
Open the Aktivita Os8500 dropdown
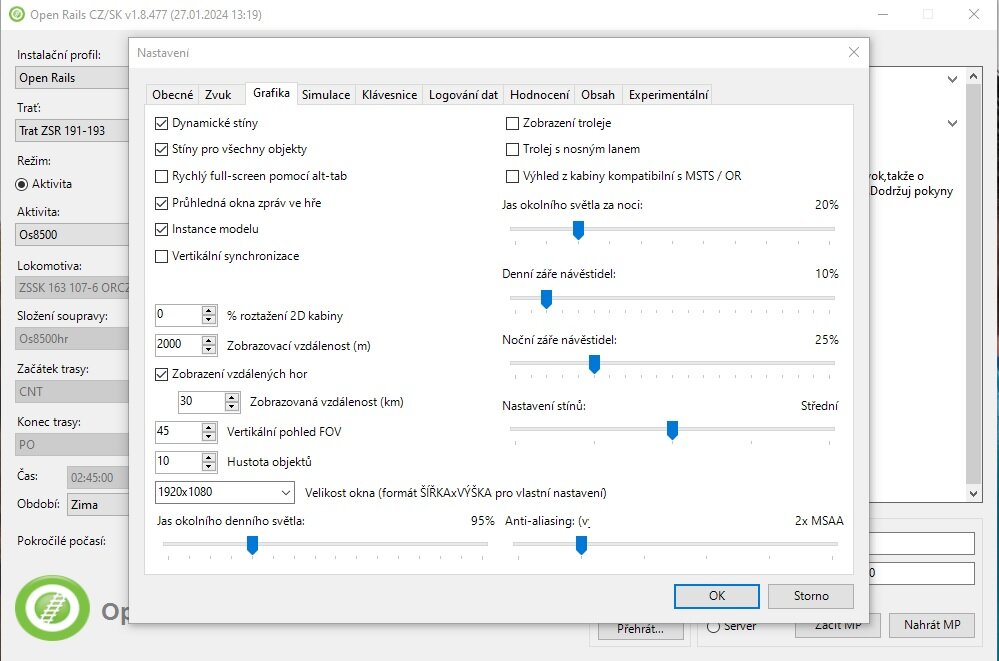tap(72, 235)
